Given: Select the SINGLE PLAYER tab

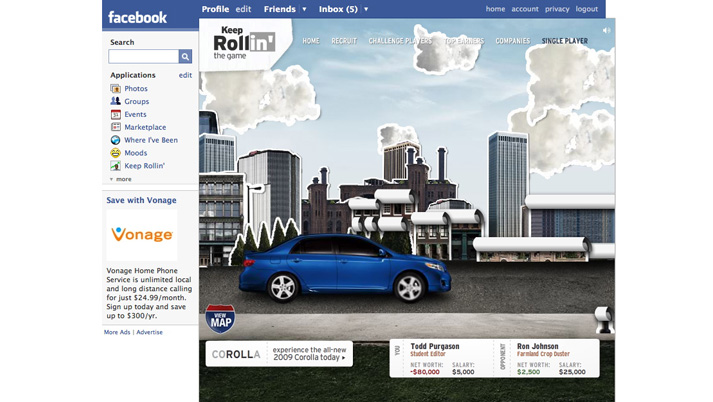Looking at the screenshot, I should pos(565,41).
